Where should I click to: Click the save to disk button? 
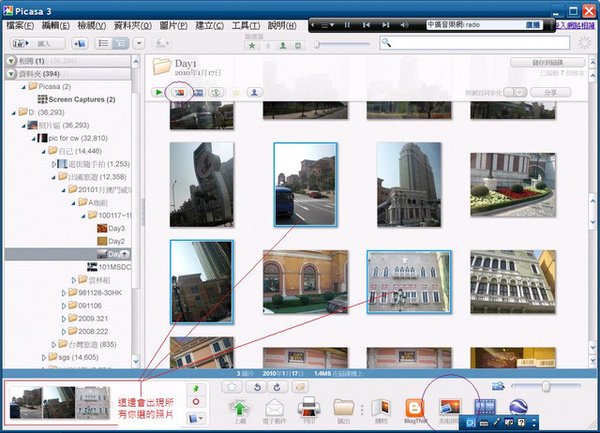pyautogui.click(x=548, y=62)
